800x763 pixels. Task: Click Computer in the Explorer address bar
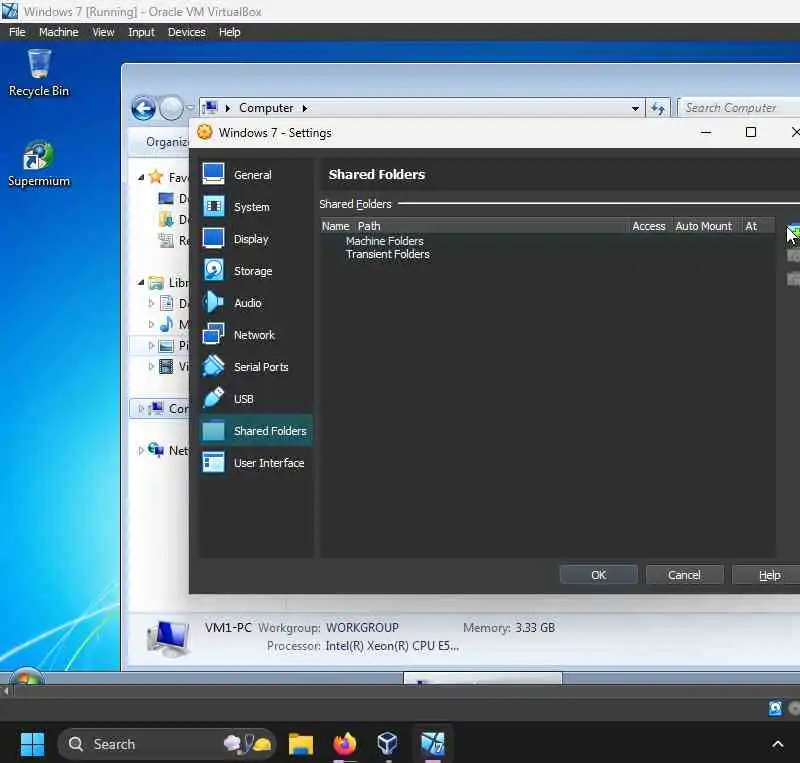point(266,108)
